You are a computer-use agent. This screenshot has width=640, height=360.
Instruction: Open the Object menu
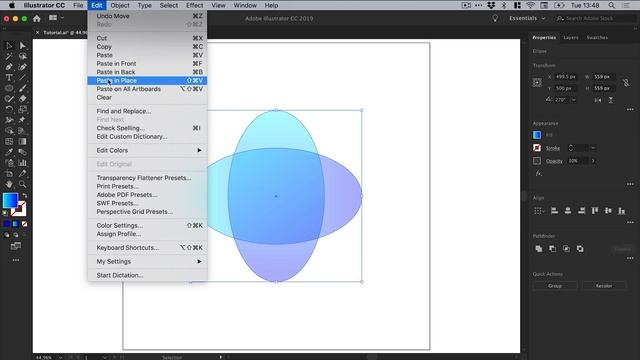pyautogui.click(x=120, y=5)
